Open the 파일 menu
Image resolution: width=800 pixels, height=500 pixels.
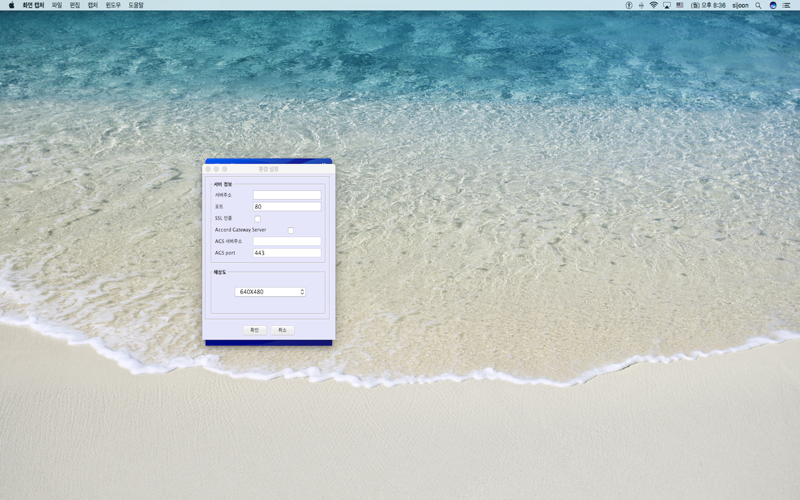(57, 5)
